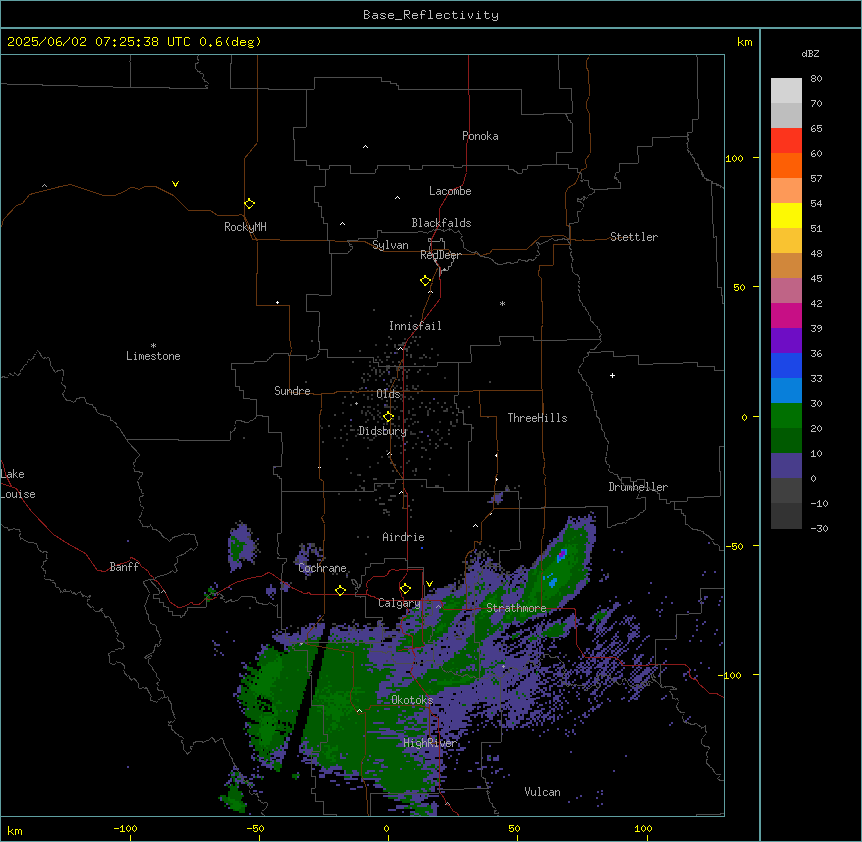Viewport: 862px width, 842px height.
Task: Click the bottom axis 50 tick label
Action: 514,828
